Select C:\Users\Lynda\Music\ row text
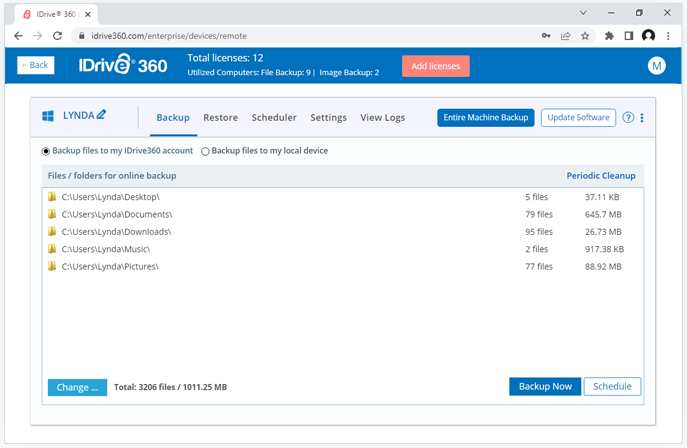This screenshot has width=687, height=448. 106,249
